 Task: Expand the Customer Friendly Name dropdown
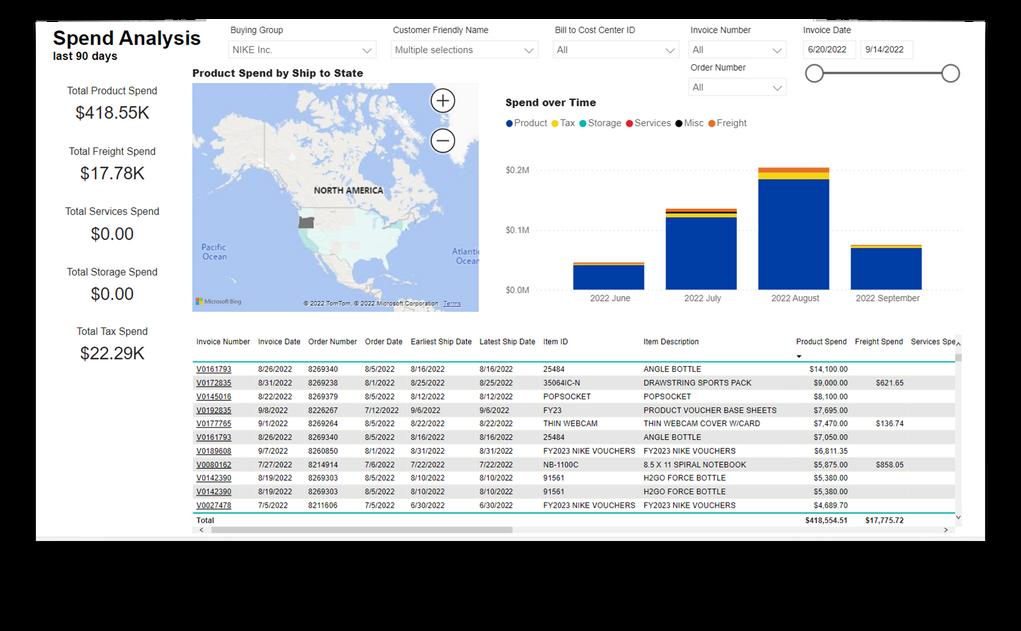tap(464, 49)
